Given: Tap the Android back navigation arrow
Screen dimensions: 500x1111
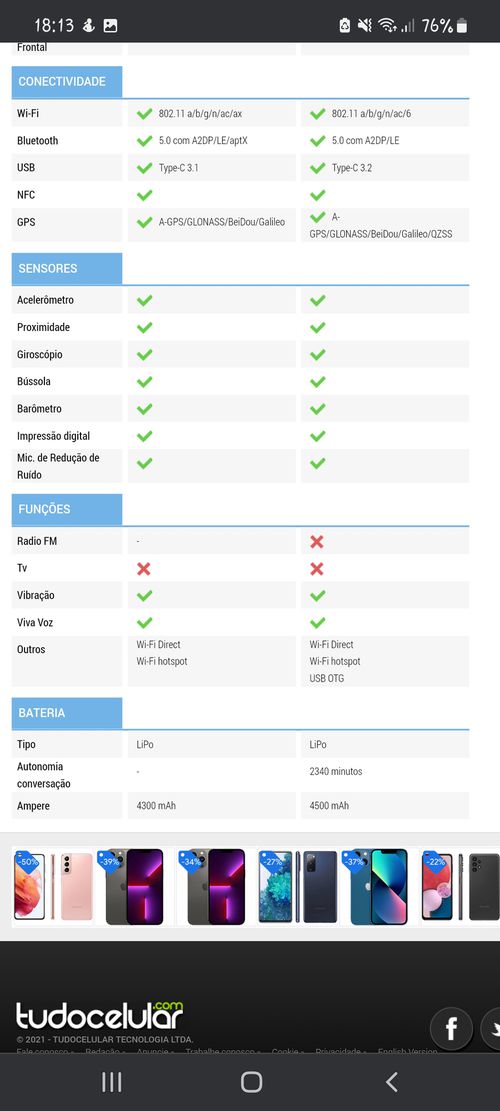Looking at the screenshot, I should [x=392, y=1081].
